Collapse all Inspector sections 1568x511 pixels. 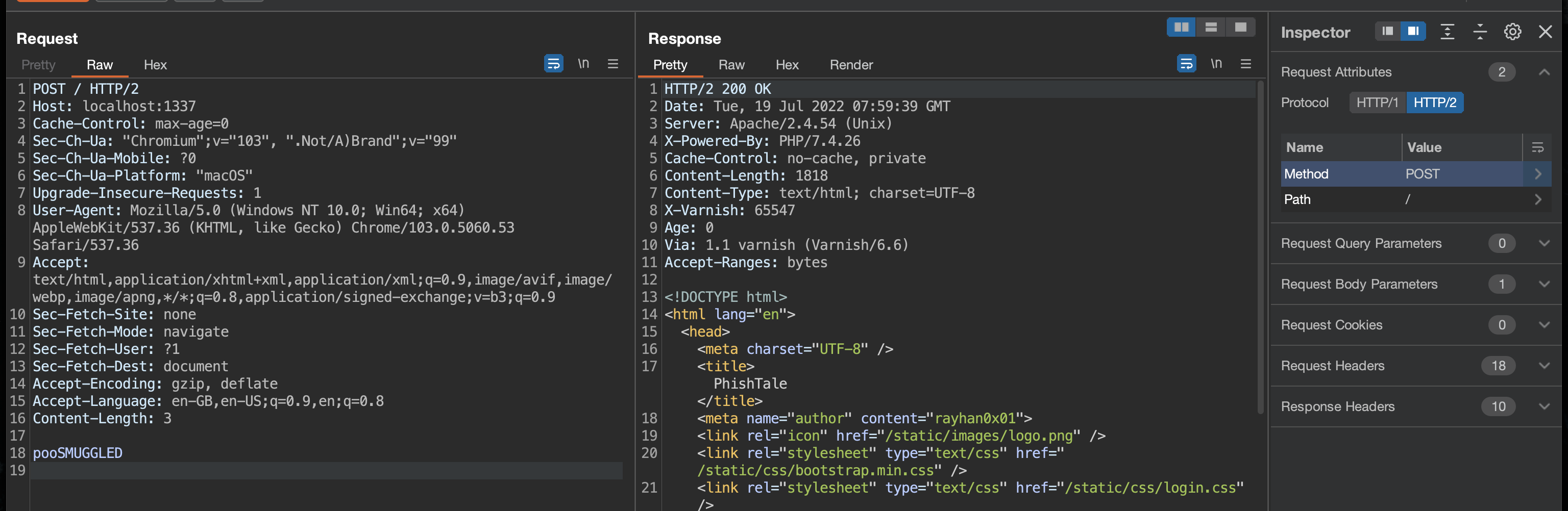pos(1479,32)
